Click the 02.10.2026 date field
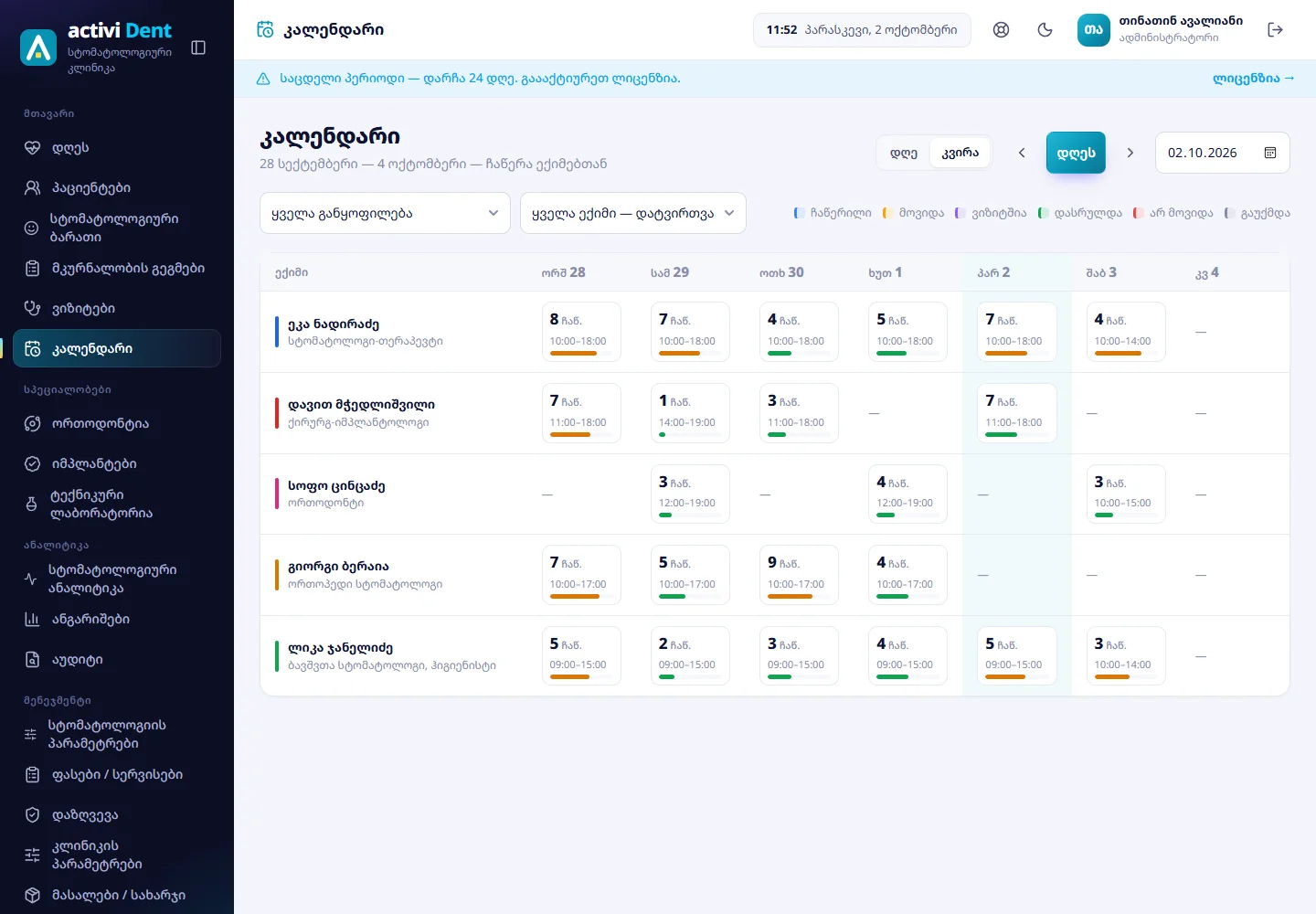The width and height of the screenshot is (1316, 914). point(1223,153)
